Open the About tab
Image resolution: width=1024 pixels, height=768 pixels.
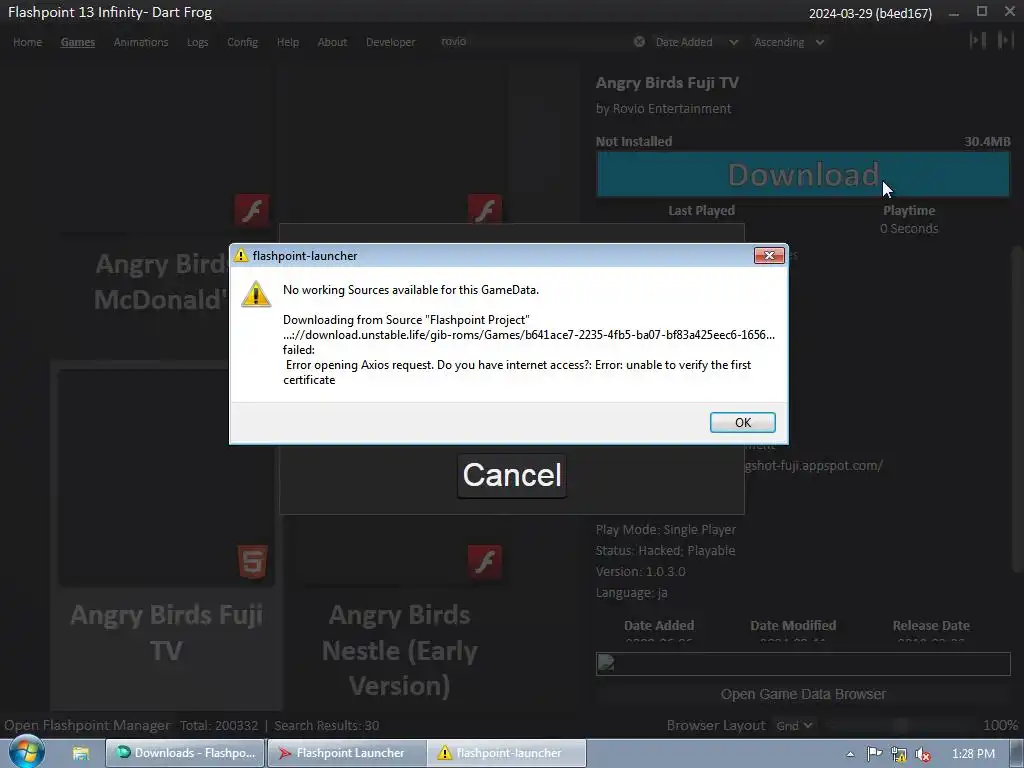332,42
